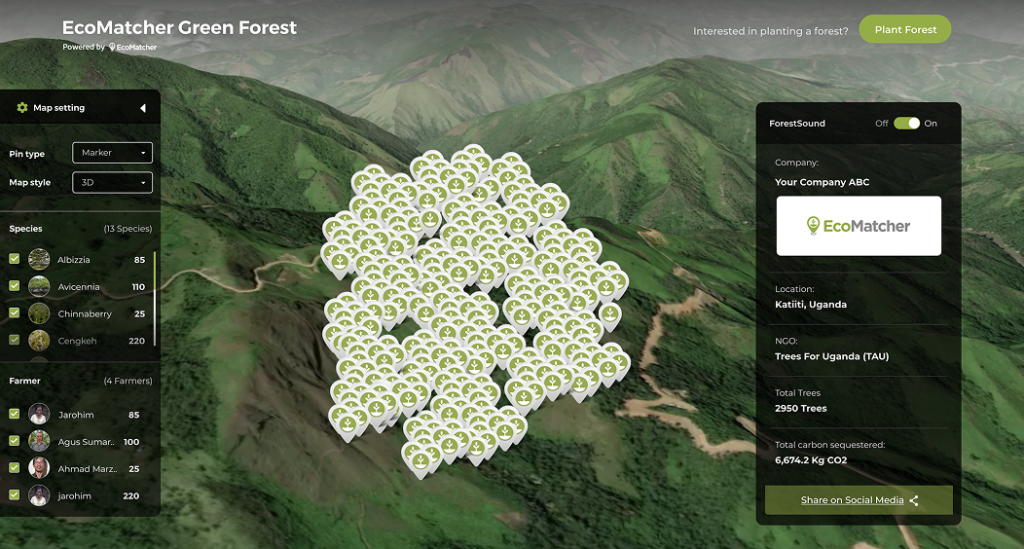This screenshot has height=549, width=1024.
Task: Uncheck the Albizzia species checkbox
Action: coord(14,259)
